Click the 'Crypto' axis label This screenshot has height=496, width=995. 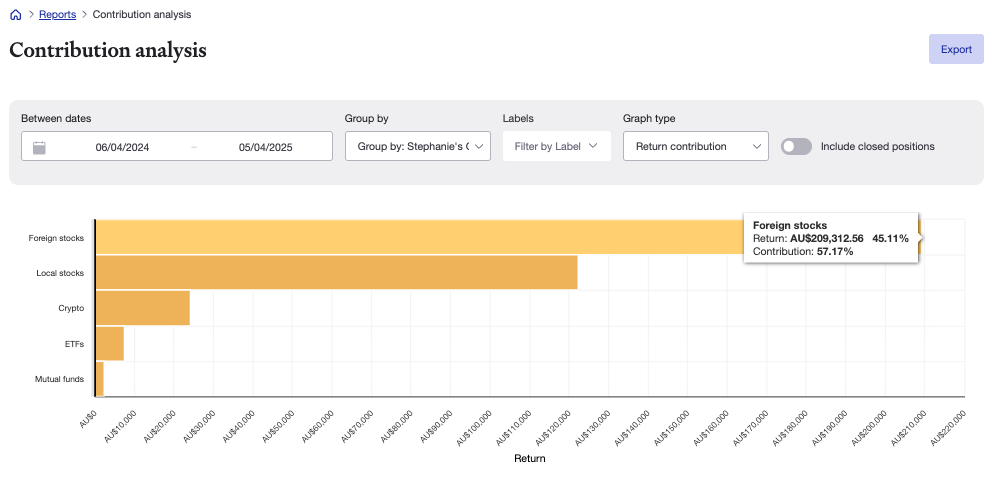[x=71, y=308]
